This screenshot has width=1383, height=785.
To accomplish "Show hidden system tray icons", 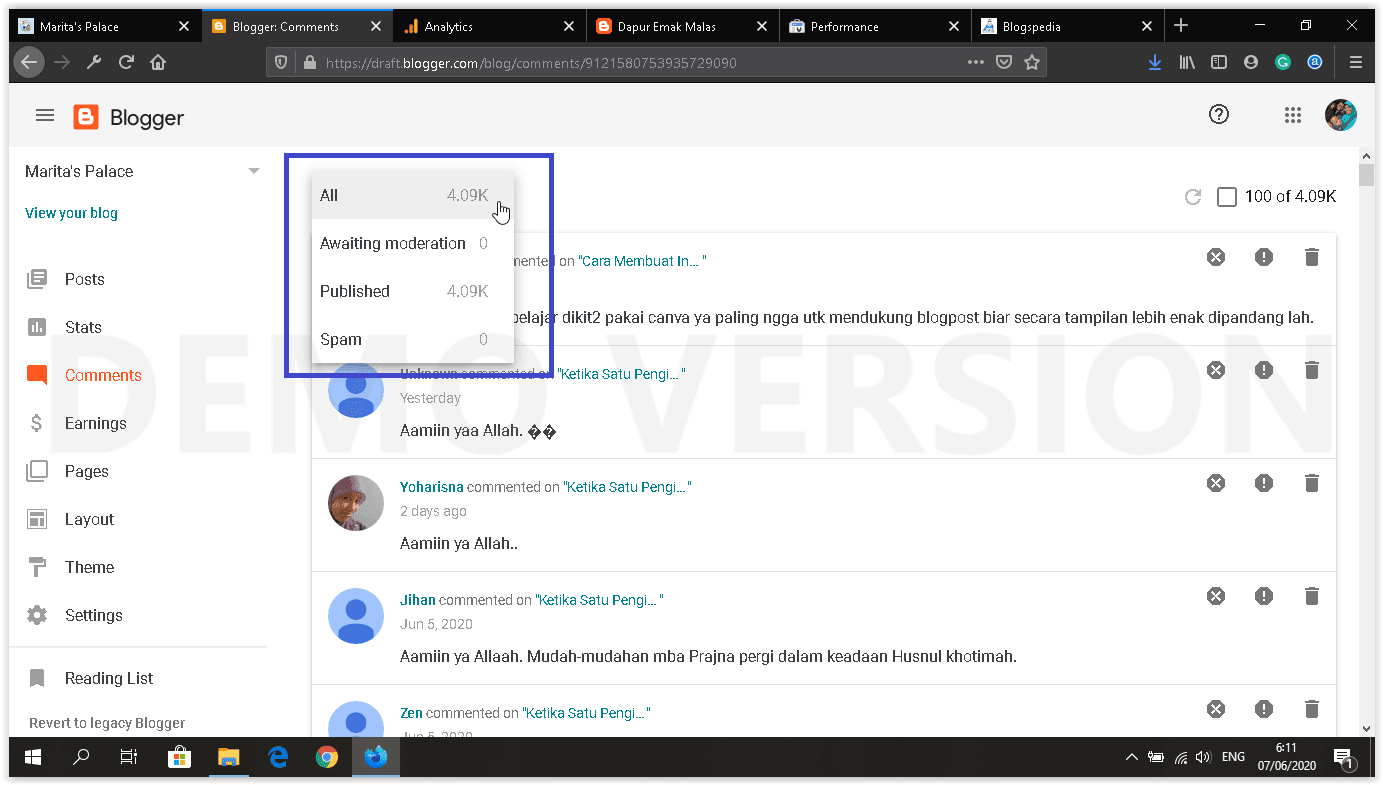I will click(1131, 757).
